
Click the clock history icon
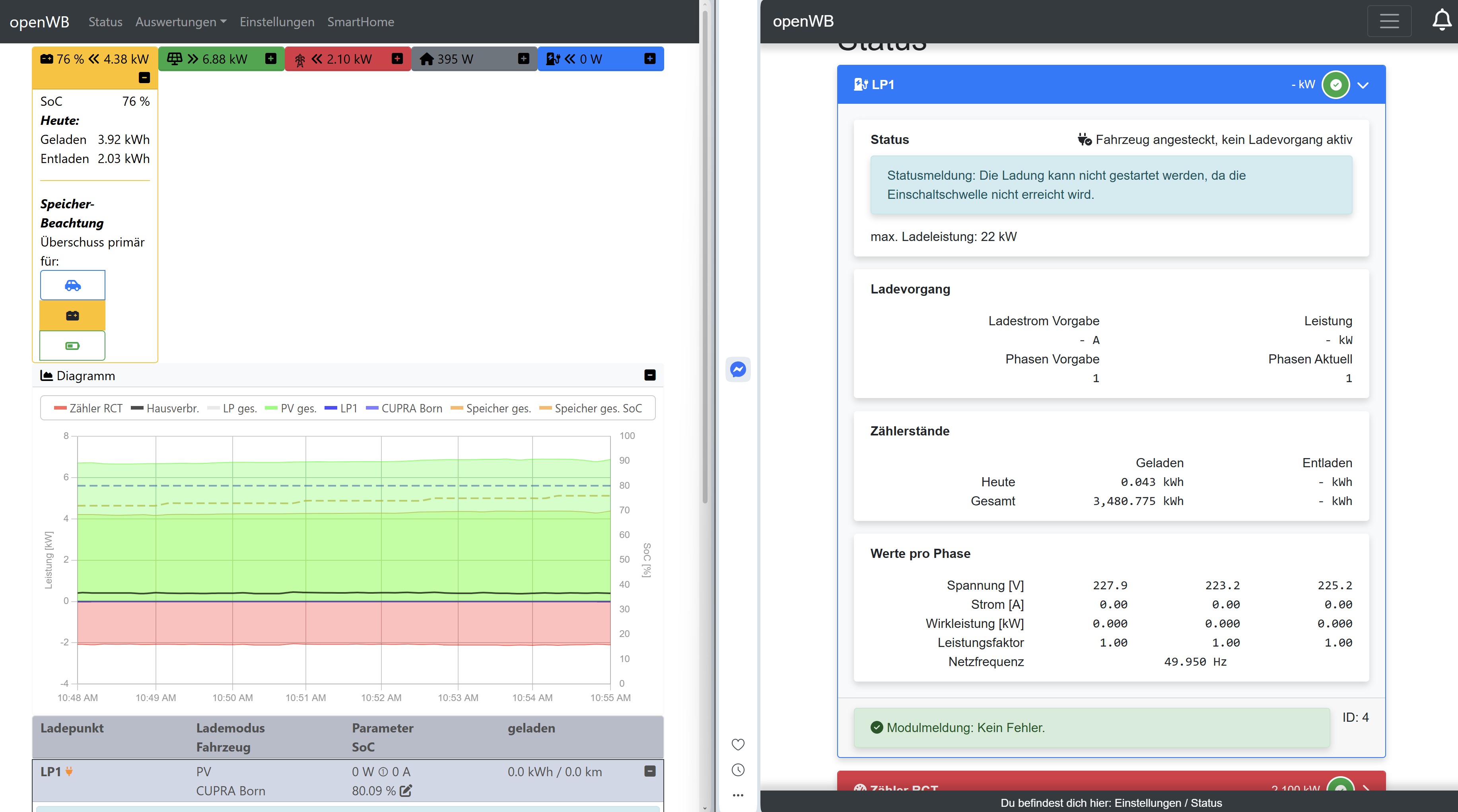coord(737,769)
